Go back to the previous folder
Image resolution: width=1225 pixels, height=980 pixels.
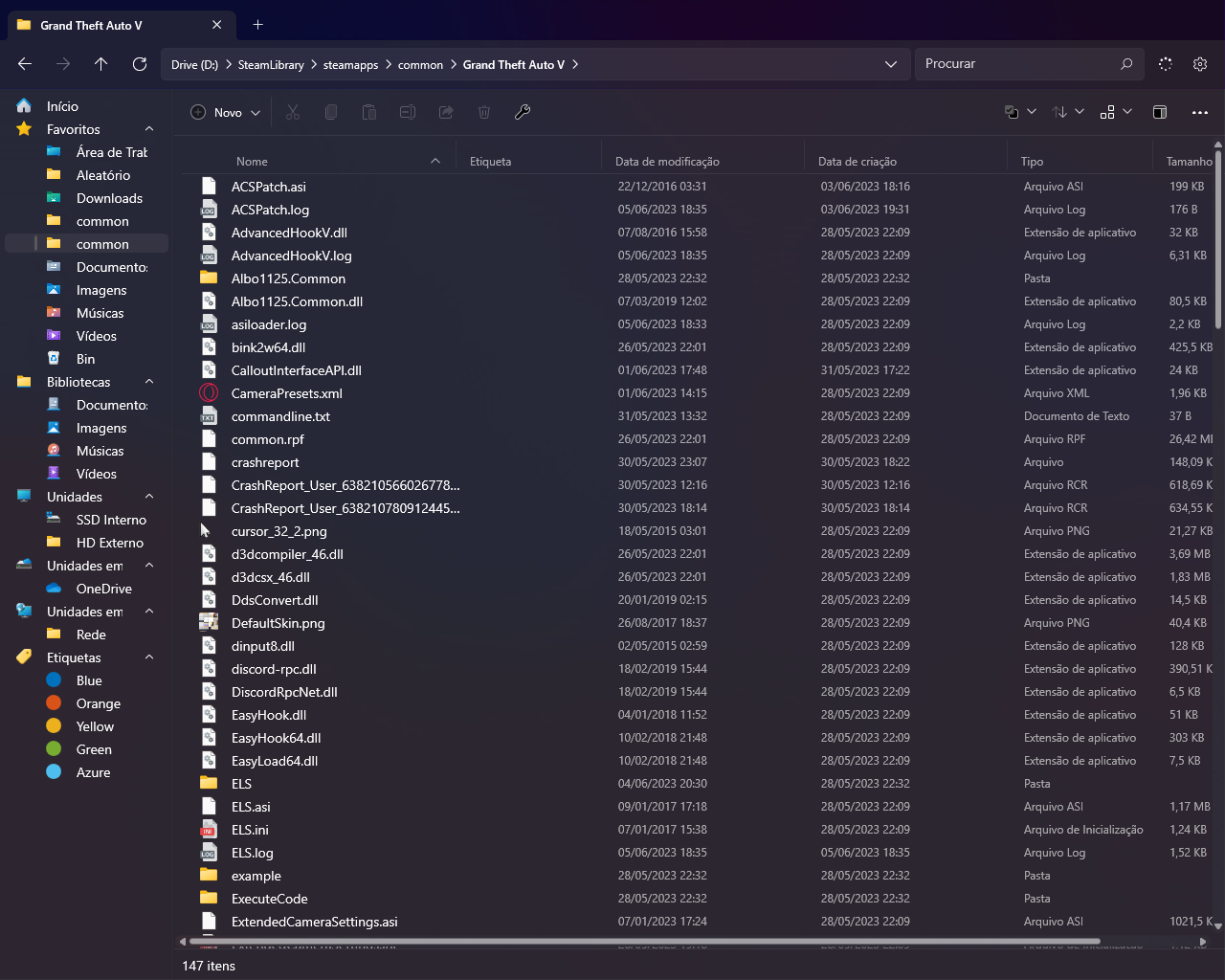(25, 64)
